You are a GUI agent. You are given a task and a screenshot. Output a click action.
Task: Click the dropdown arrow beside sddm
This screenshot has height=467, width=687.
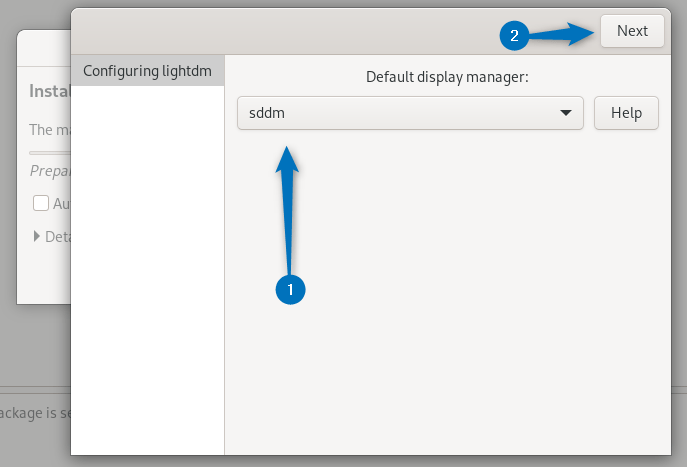(566, 113)
